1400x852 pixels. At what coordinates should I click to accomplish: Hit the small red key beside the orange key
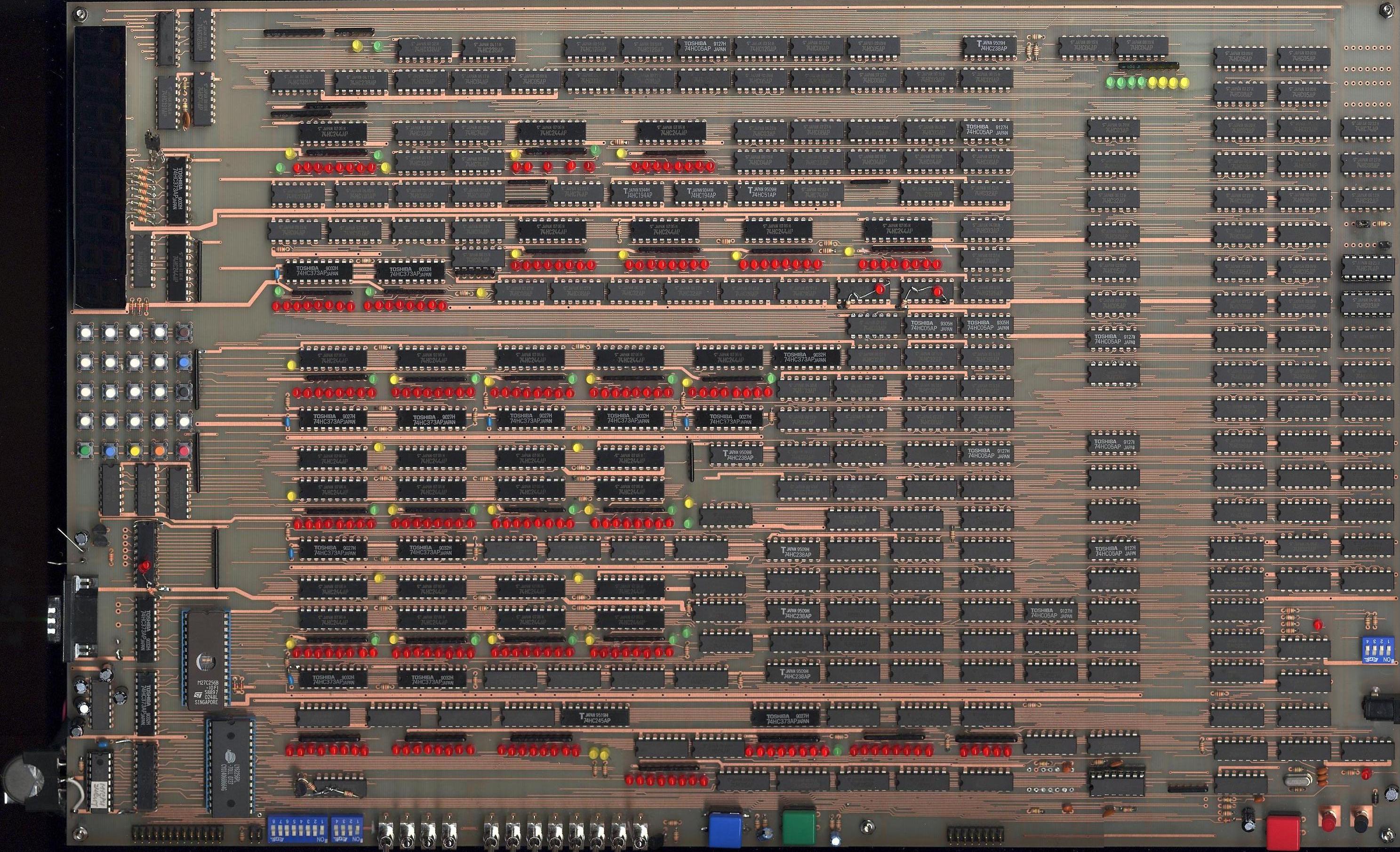(184, 451)
